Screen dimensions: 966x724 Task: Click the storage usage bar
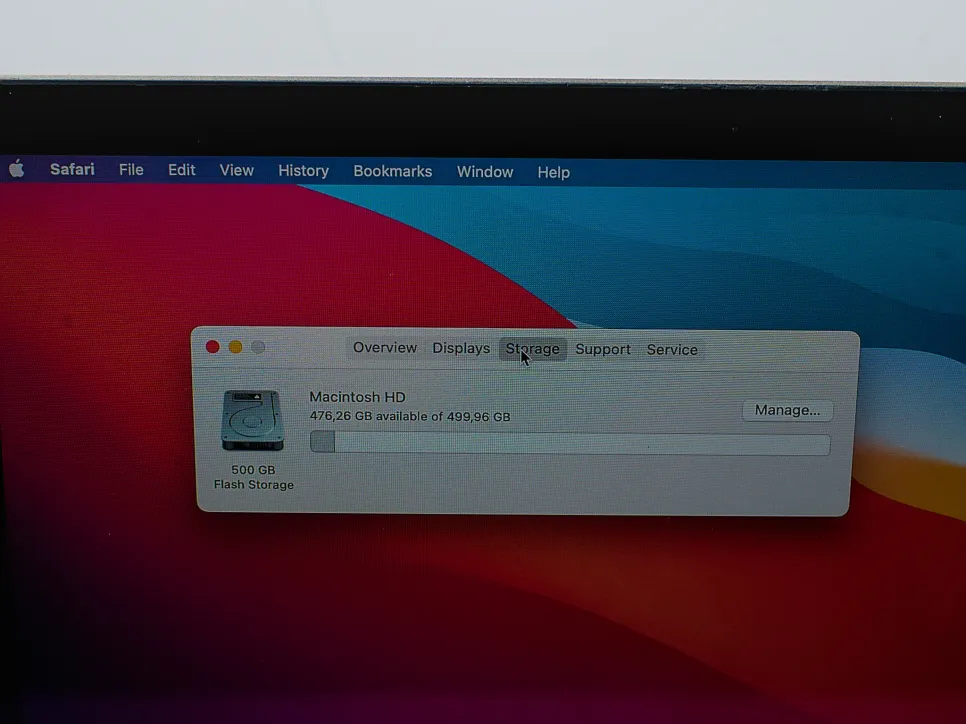570,443
